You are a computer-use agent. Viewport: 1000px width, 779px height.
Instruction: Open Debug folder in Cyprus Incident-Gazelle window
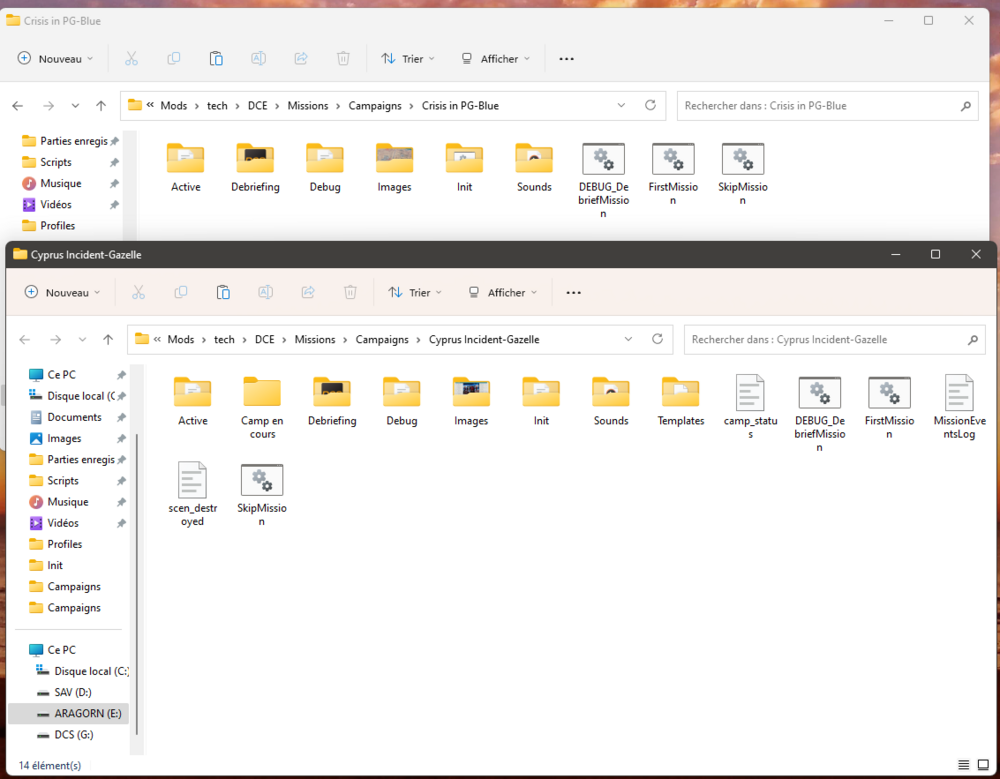pyautogui.click(x=402, y=401)
